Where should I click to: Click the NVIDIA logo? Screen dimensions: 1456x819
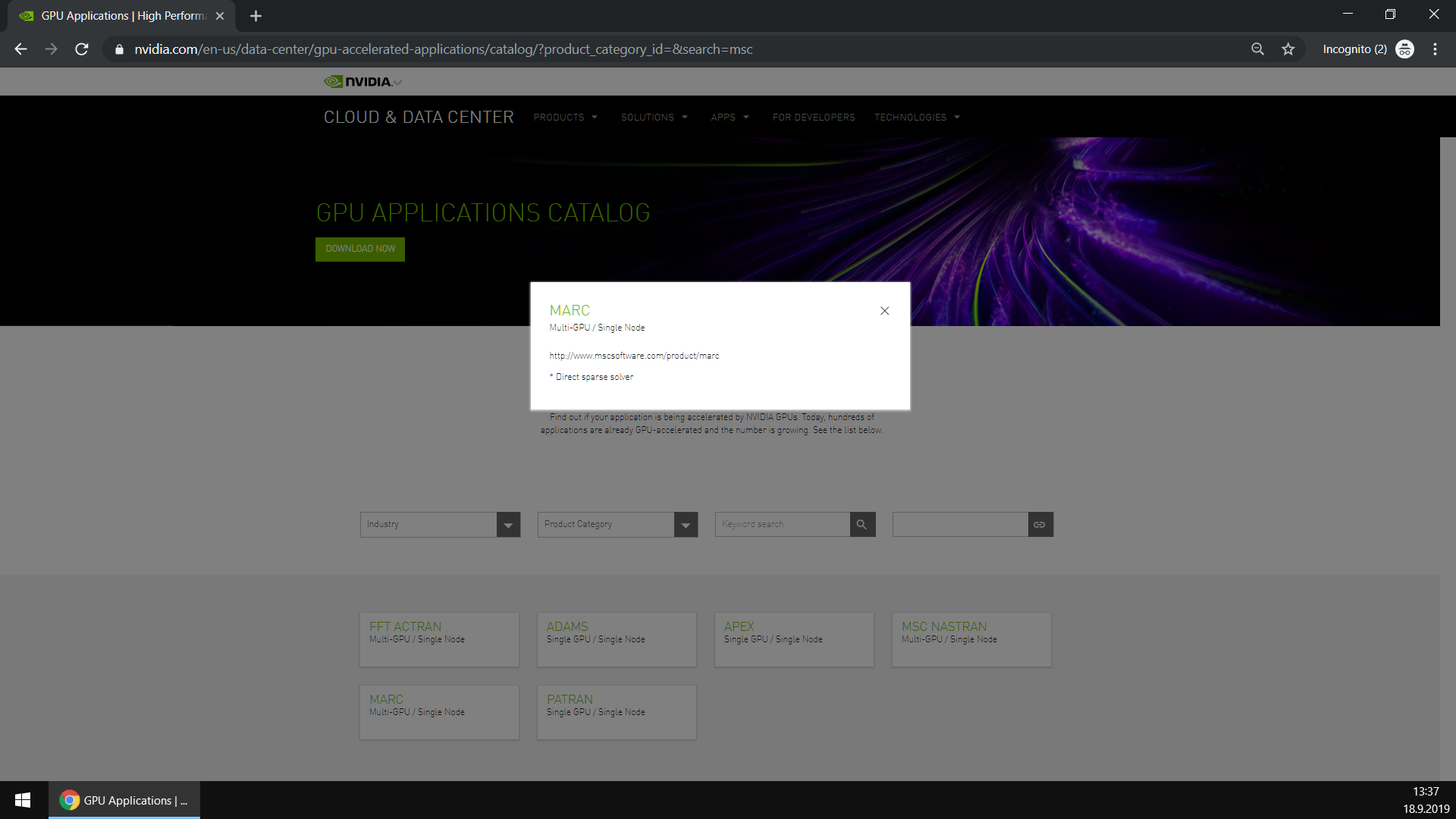coord(358,82)
